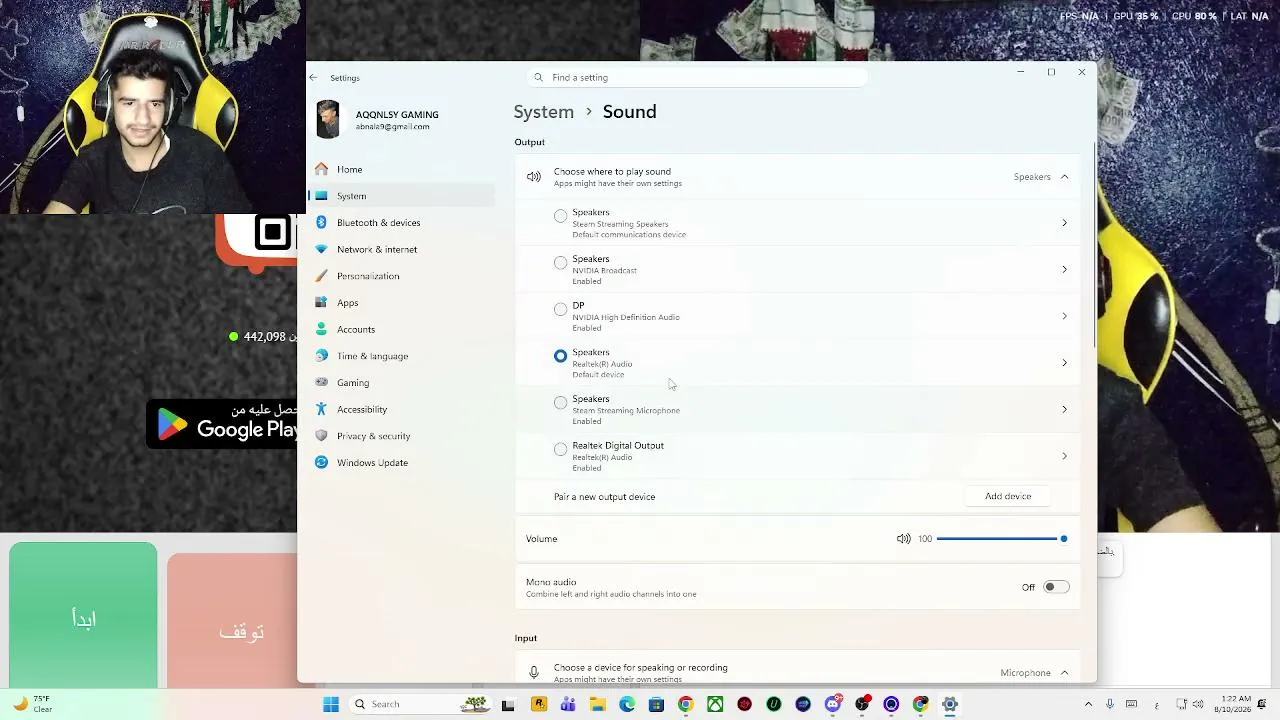Open Rockstar Games Launcher from the taskbar
Viewport: 1280px width, 720px height.
(539, 704)
